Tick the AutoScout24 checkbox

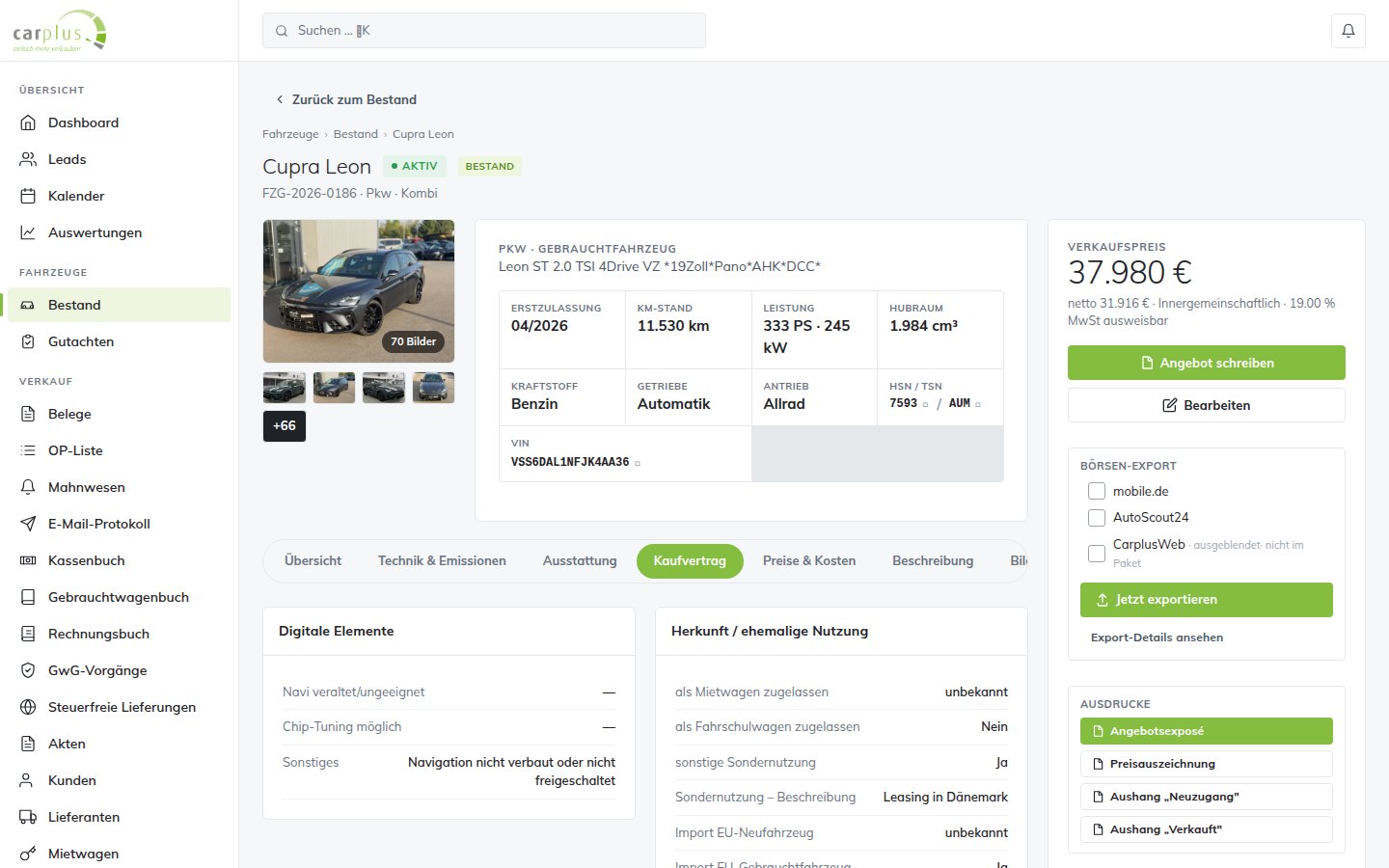1097,518
